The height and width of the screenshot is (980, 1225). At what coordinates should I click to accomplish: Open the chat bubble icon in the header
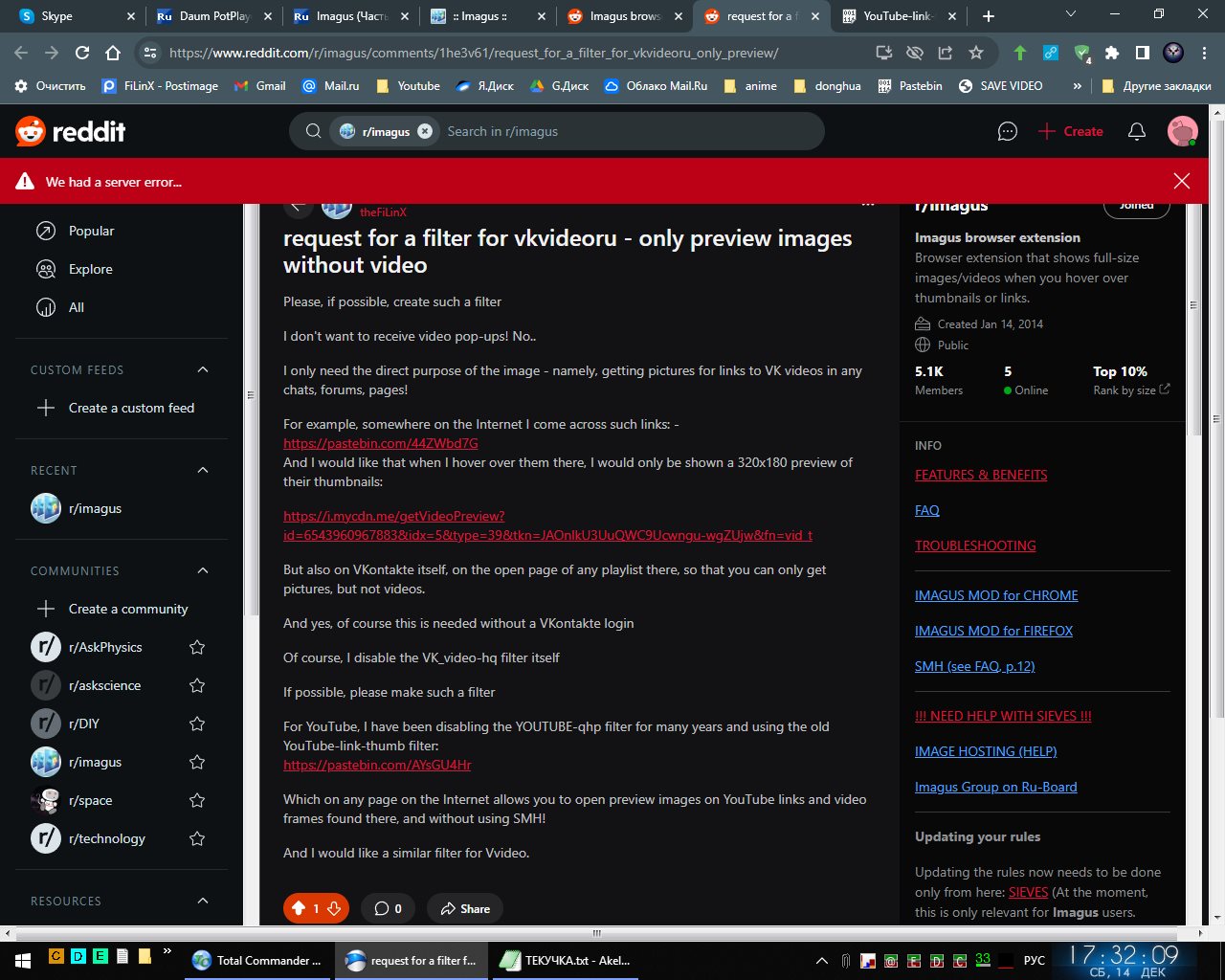[x=1007, y=131]
